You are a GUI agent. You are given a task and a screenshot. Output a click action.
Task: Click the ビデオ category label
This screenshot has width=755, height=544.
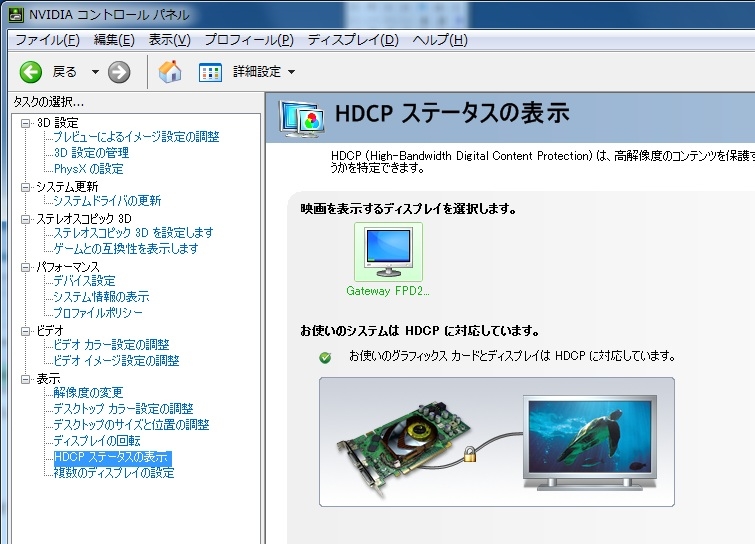[50, 331]
